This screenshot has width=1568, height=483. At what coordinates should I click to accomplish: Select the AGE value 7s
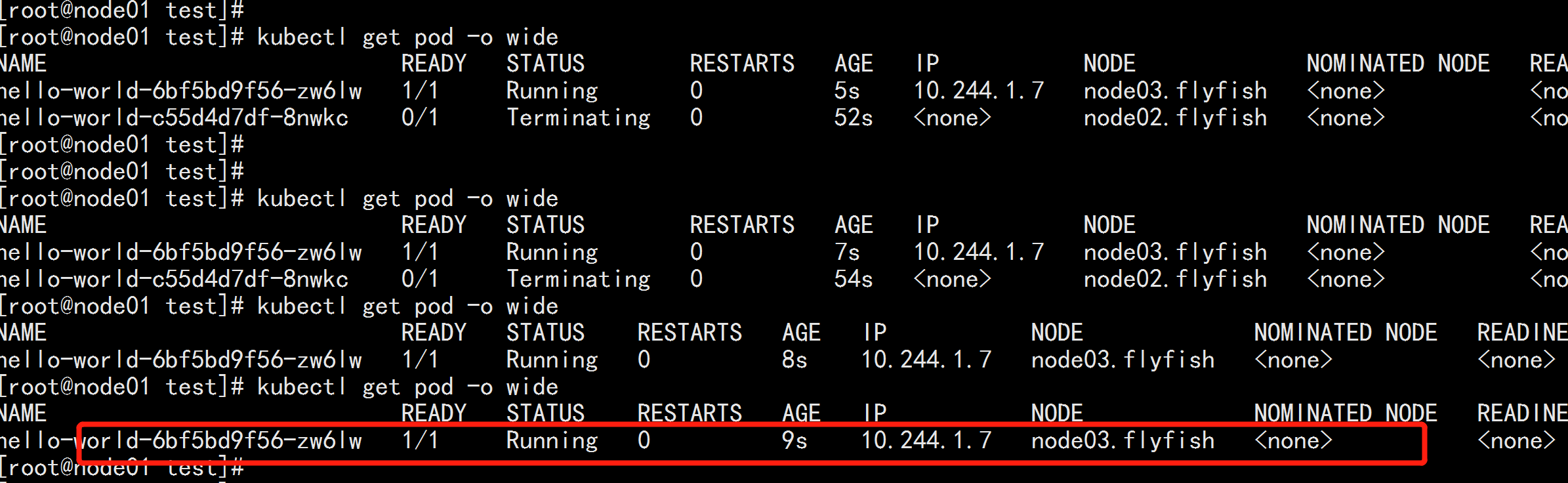(847, 252)
